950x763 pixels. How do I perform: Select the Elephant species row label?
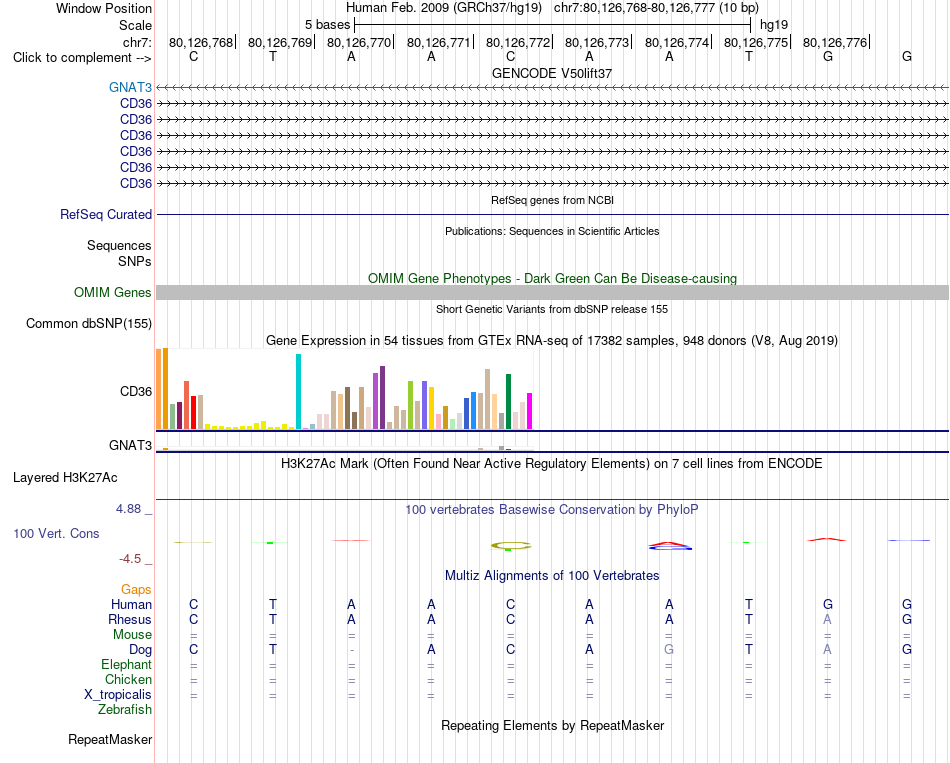[x=126, y=665]
